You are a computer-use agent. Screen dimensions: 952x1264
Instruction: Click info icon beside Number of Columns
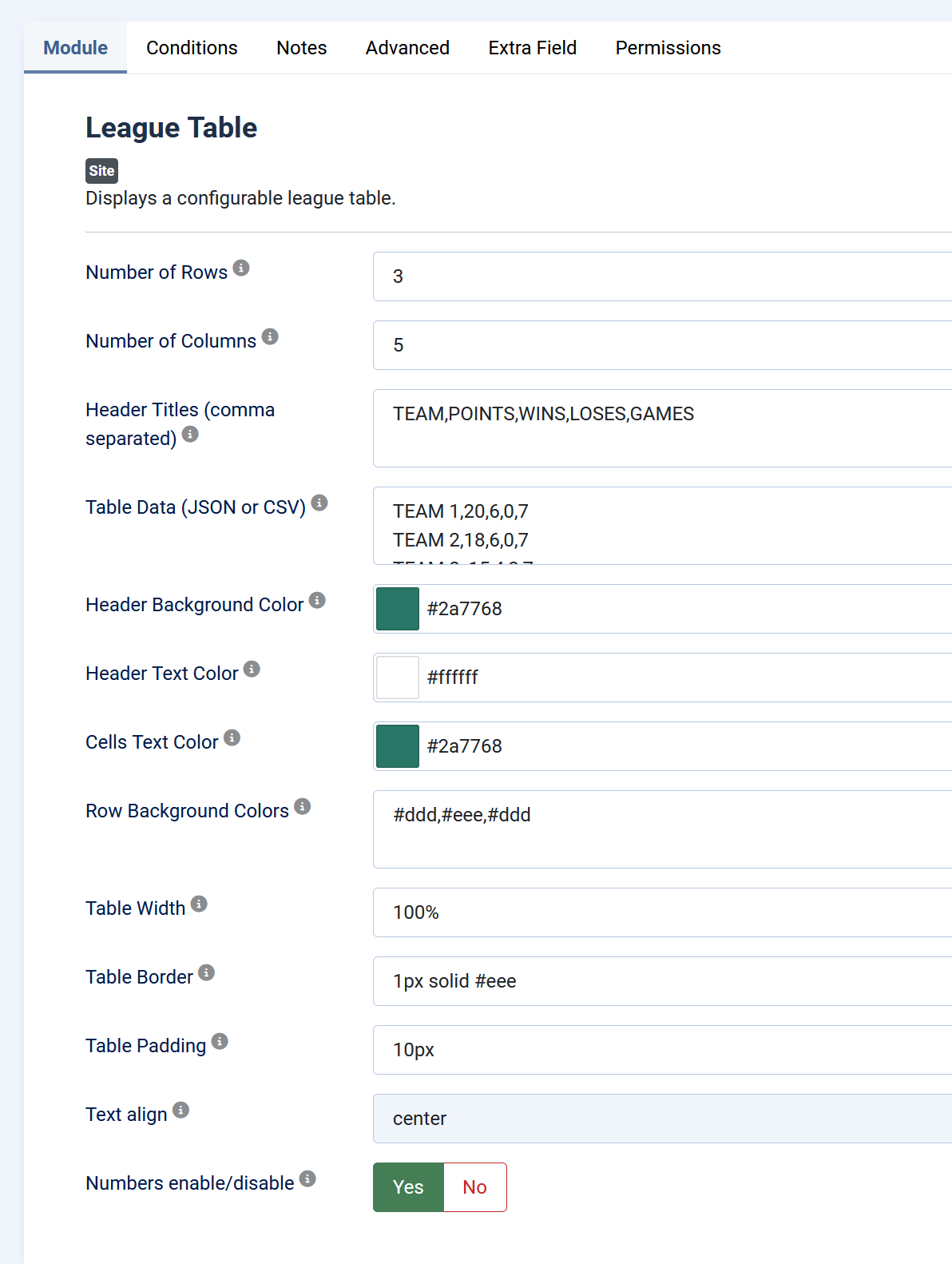270,336
